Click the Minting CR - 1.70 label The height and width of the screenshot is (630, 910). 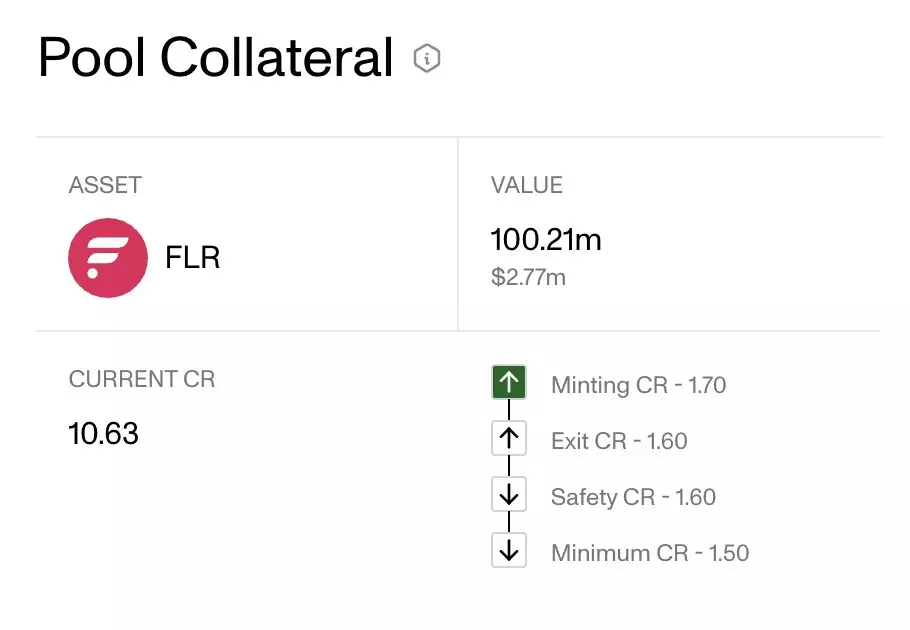click(x=638, y=385)
